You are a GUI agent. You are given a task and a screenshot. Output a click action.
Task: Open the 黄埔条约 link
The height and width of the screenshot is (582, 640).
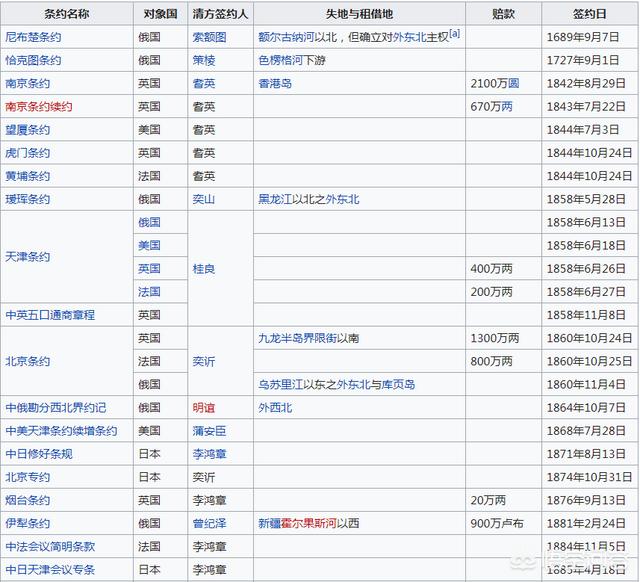pos(28,176)
